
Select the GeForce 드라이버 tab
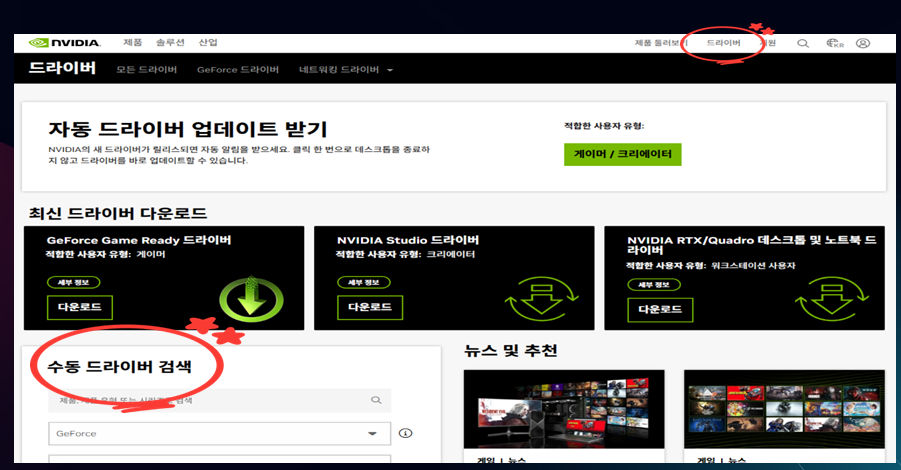coord(238,70)
